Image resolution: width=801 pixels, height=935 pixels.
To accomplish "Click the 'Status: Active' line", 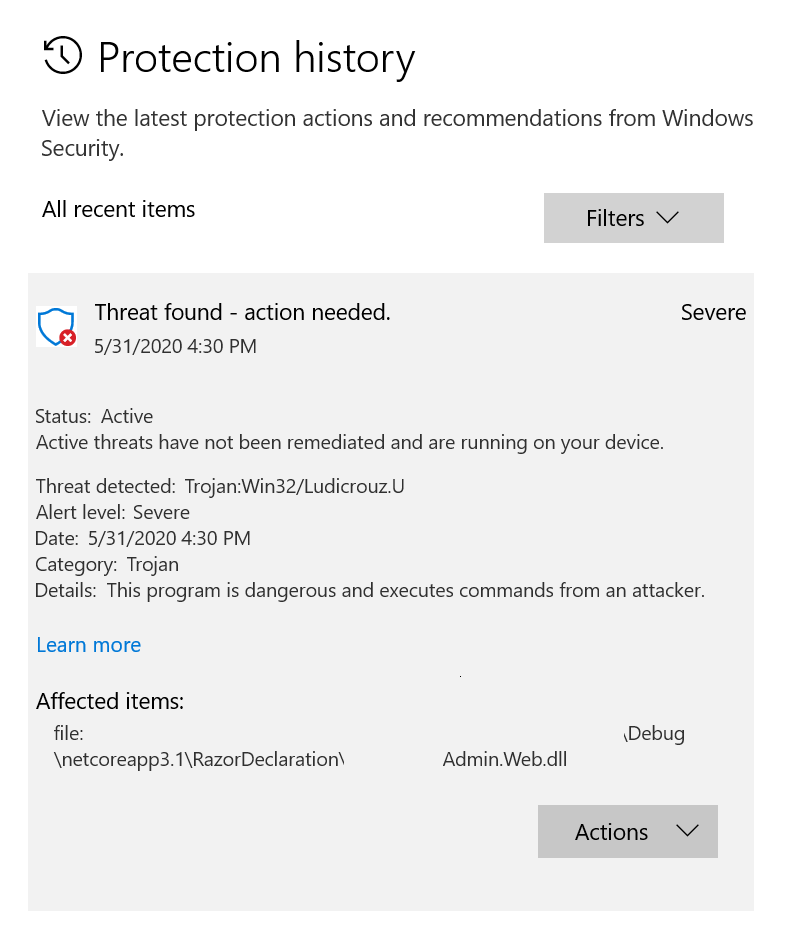I will 94,416.
